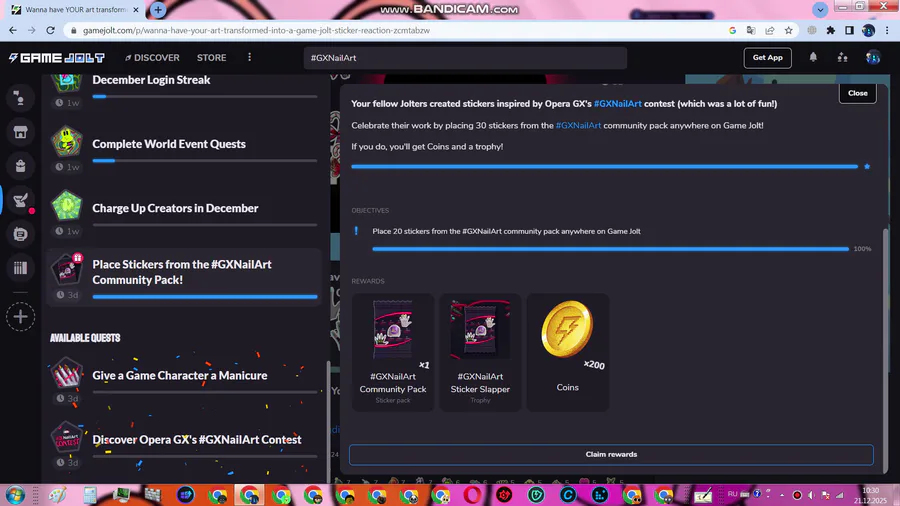The image size is (900, 506).
Task: Click the browser address bar URL
Action: pyautogui.click(x=256, y=30)
